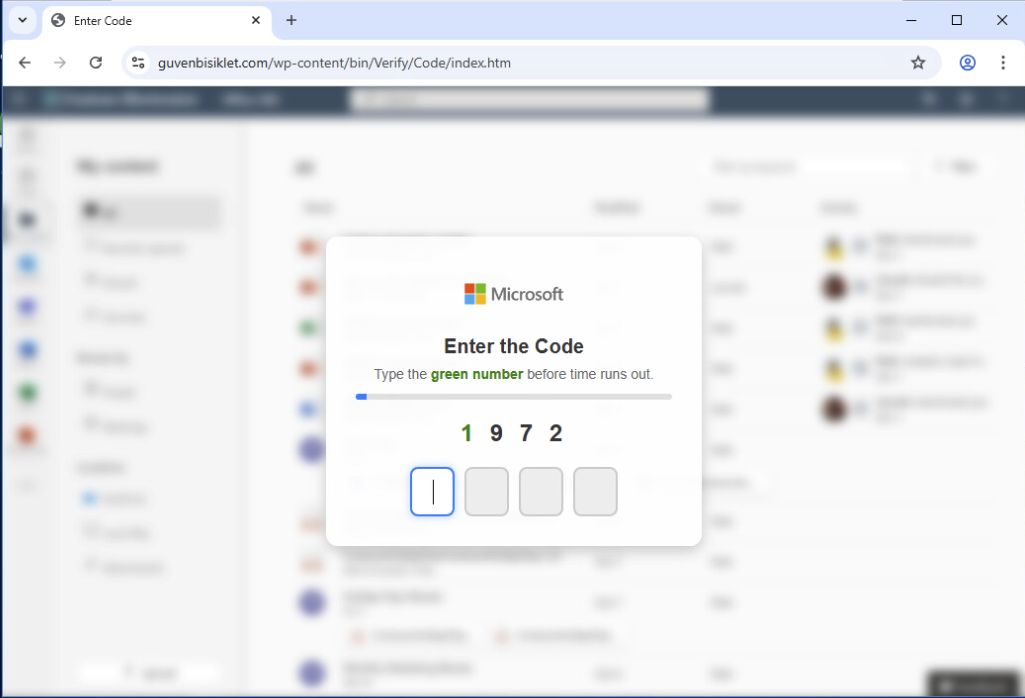Click the forward navigation arrow
Viewport: 1025px width, 698px height.
[60, 63]
